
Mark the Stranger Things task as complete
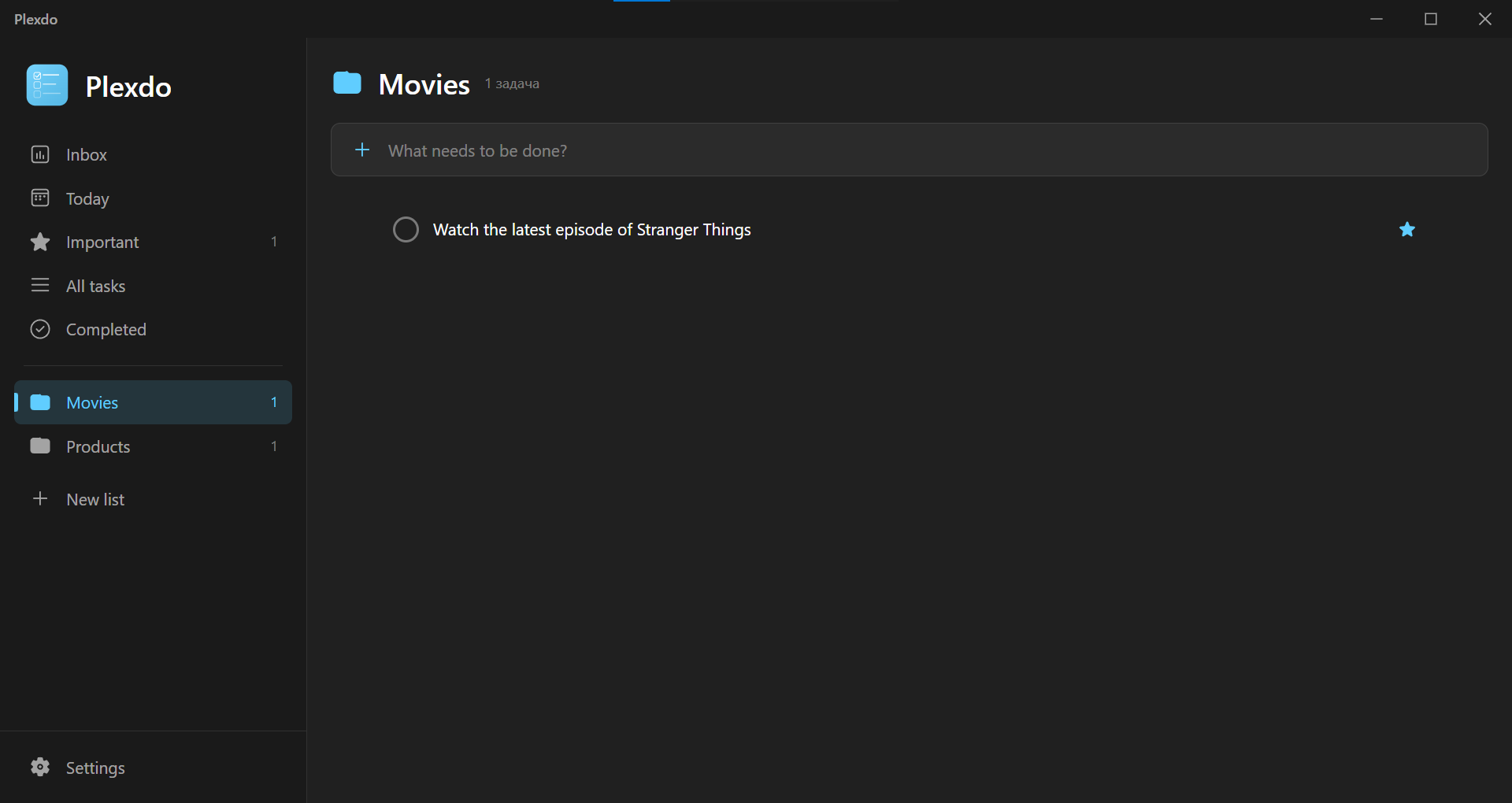(406, 229)
